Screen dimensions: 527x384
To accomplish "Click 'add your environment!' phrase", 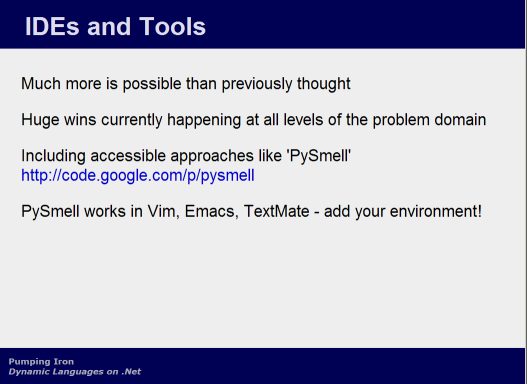I will pyautogui.click(x=403, y=212).
